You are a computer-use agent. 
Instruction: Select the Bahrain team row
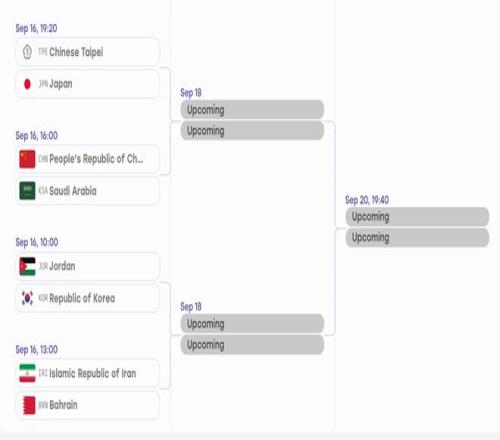coord(87,405)
